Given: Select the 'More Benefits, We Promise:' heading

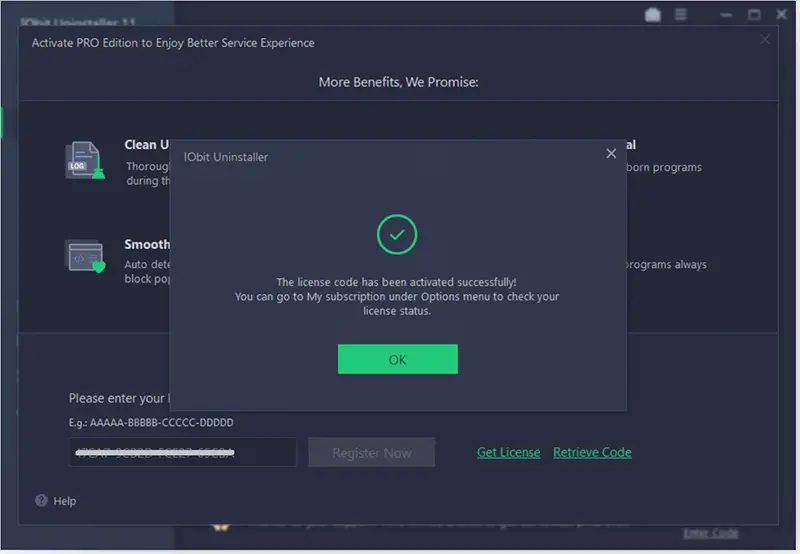Looking at the screenshot, I should pyautogui.click(x=398, y=82).
